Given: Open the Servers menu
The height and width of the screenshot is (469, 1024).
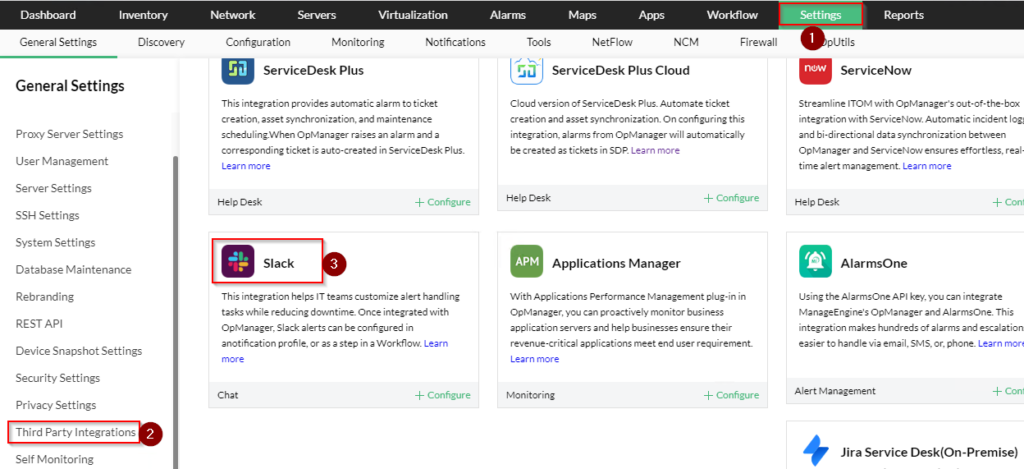Looking at the screenshot, I should pyautogui.click(x=317, y=15).
